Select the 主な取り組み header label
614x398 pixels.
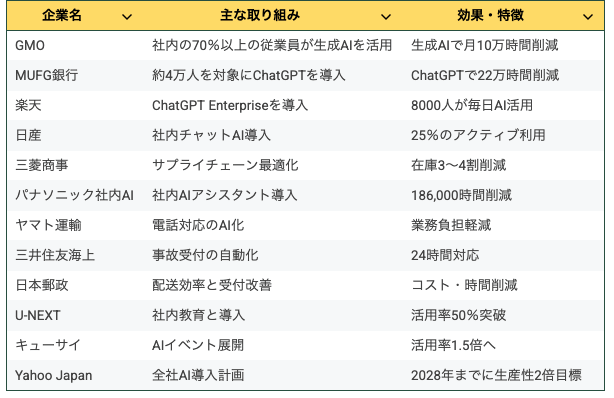coord(260,15)
